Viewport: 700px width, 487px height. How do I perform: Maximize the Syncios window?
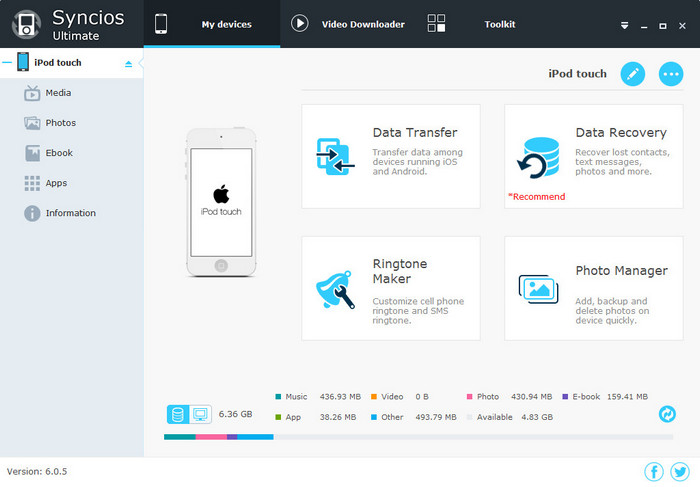pyautogui.click(x=663, y=26)
